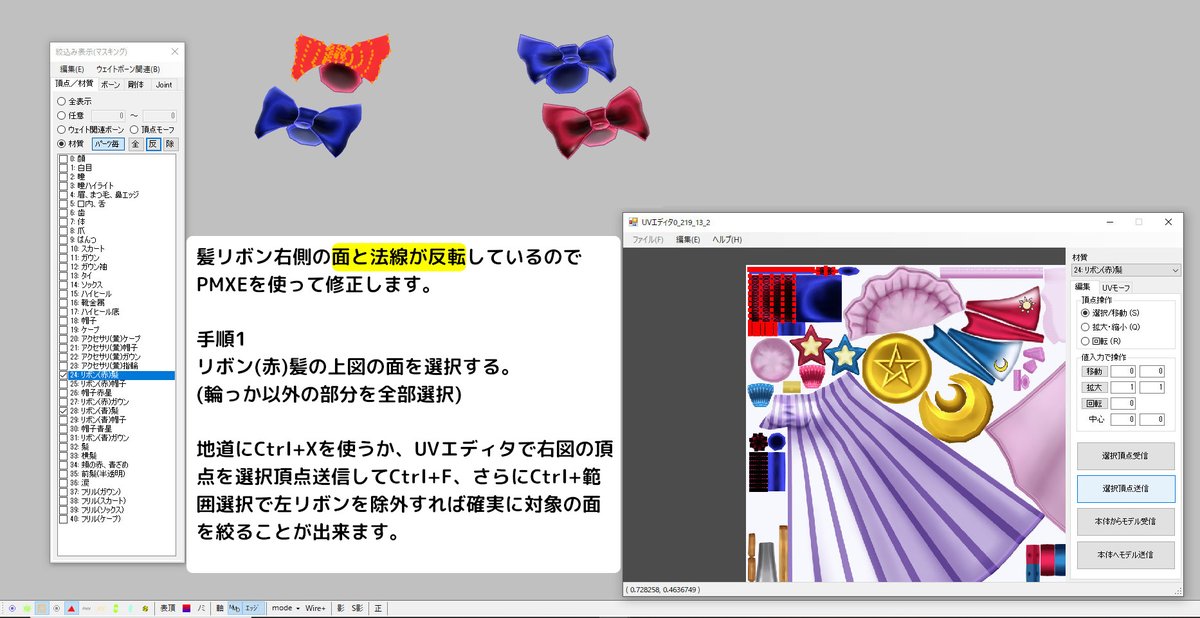Toggle the highlighted beige square icon in bottom toolbar
1200x618 pixels.
42,608
